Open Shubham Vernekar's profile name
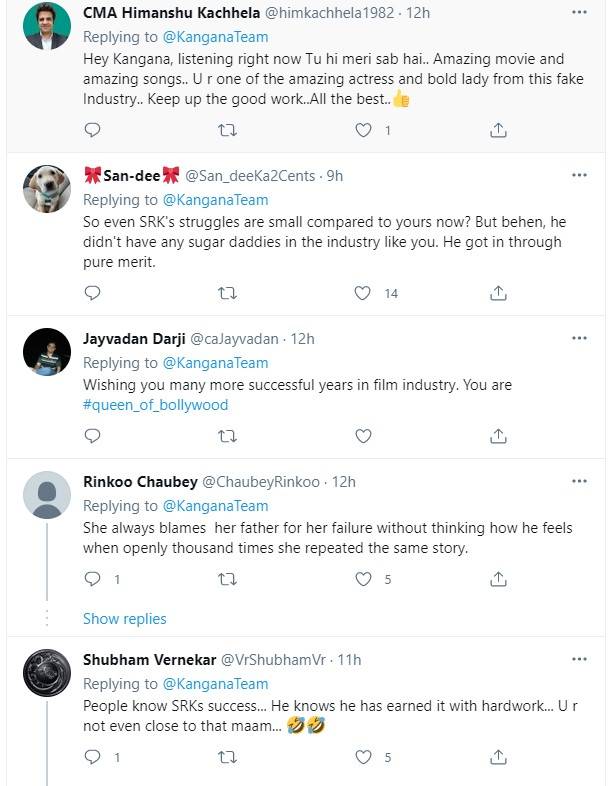This screenshot has height=786, width=608. [149, 660]
